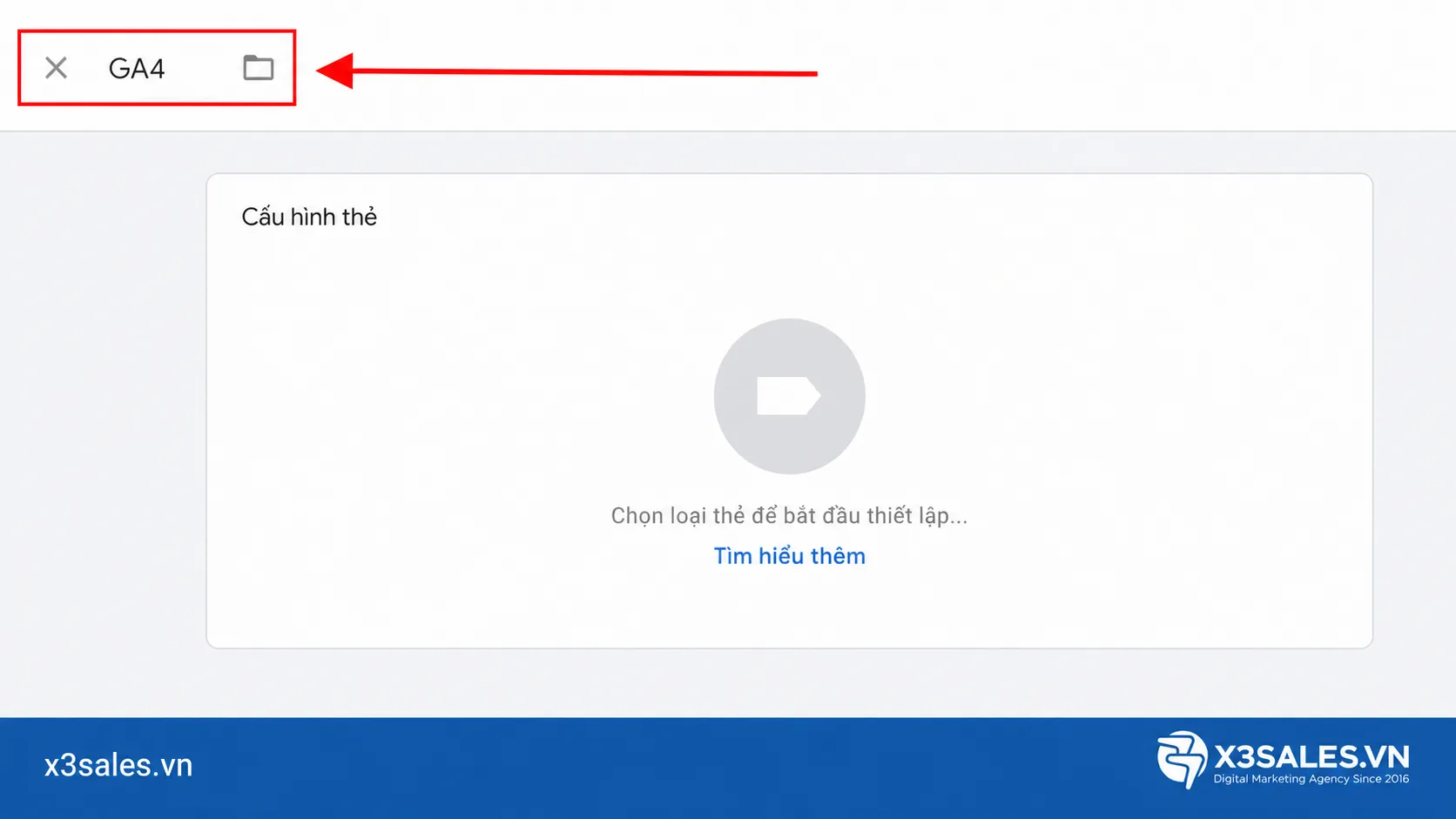Select the tag type placeholder icon
1456x819 pixels.
(x=789, y=396)
